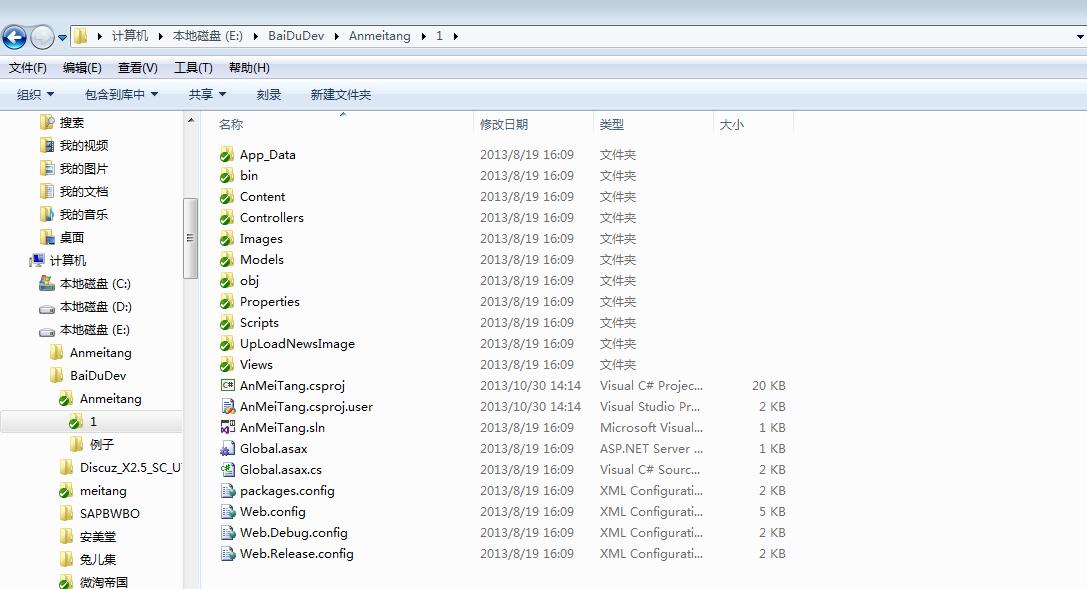Click the address bar folder icon
Screen dimensions: 1087x589
click(x=80, y=36)
